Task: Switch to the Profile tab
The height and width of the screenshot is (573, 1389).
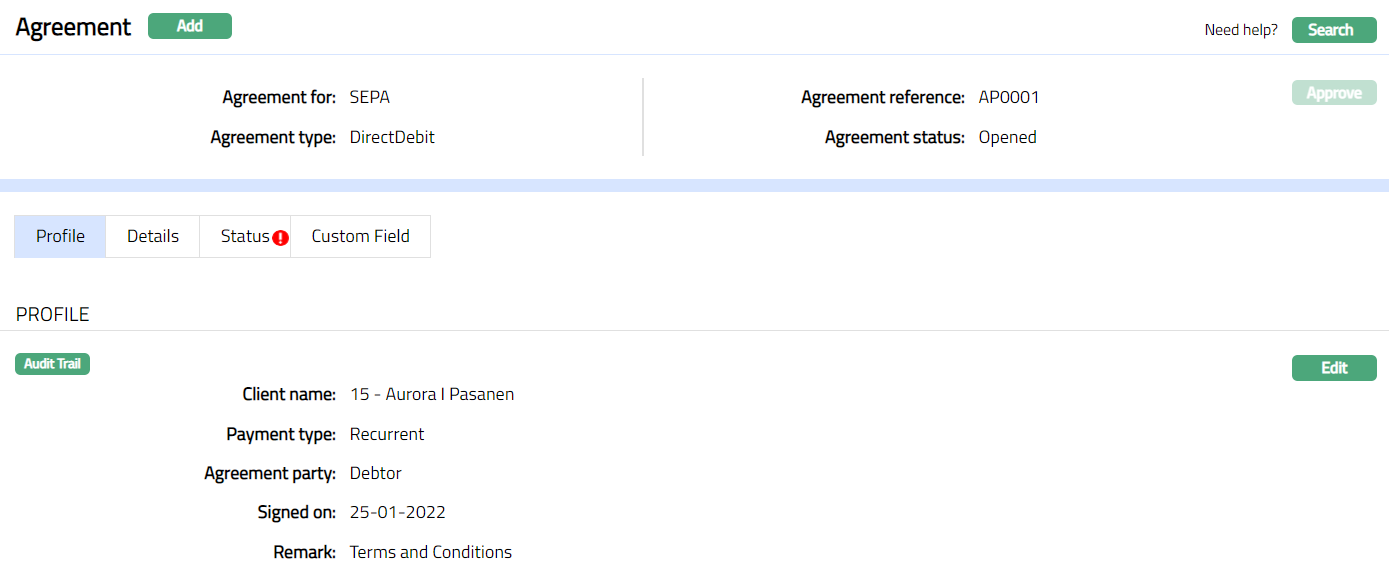Action: 60,237
